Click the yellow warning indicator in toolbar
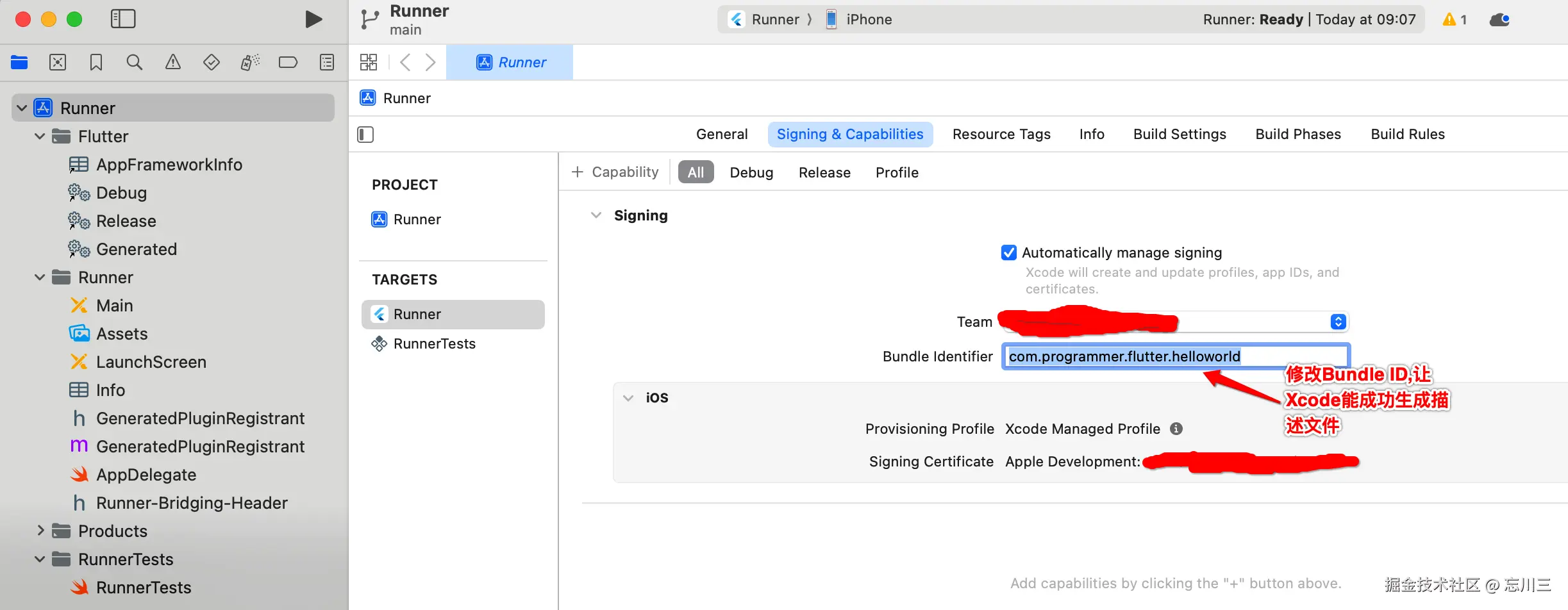This screenshot has height=610, width=1568. tap(1454, 20)
